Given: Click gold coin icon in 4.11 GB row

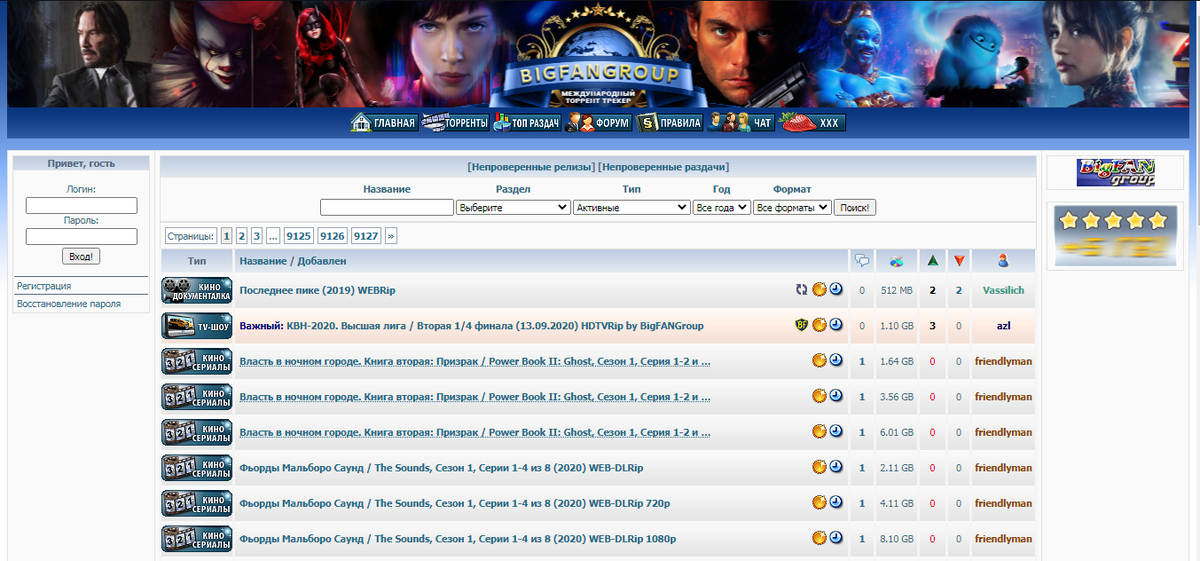Looking at the screenshot, I should click(819, 503).
